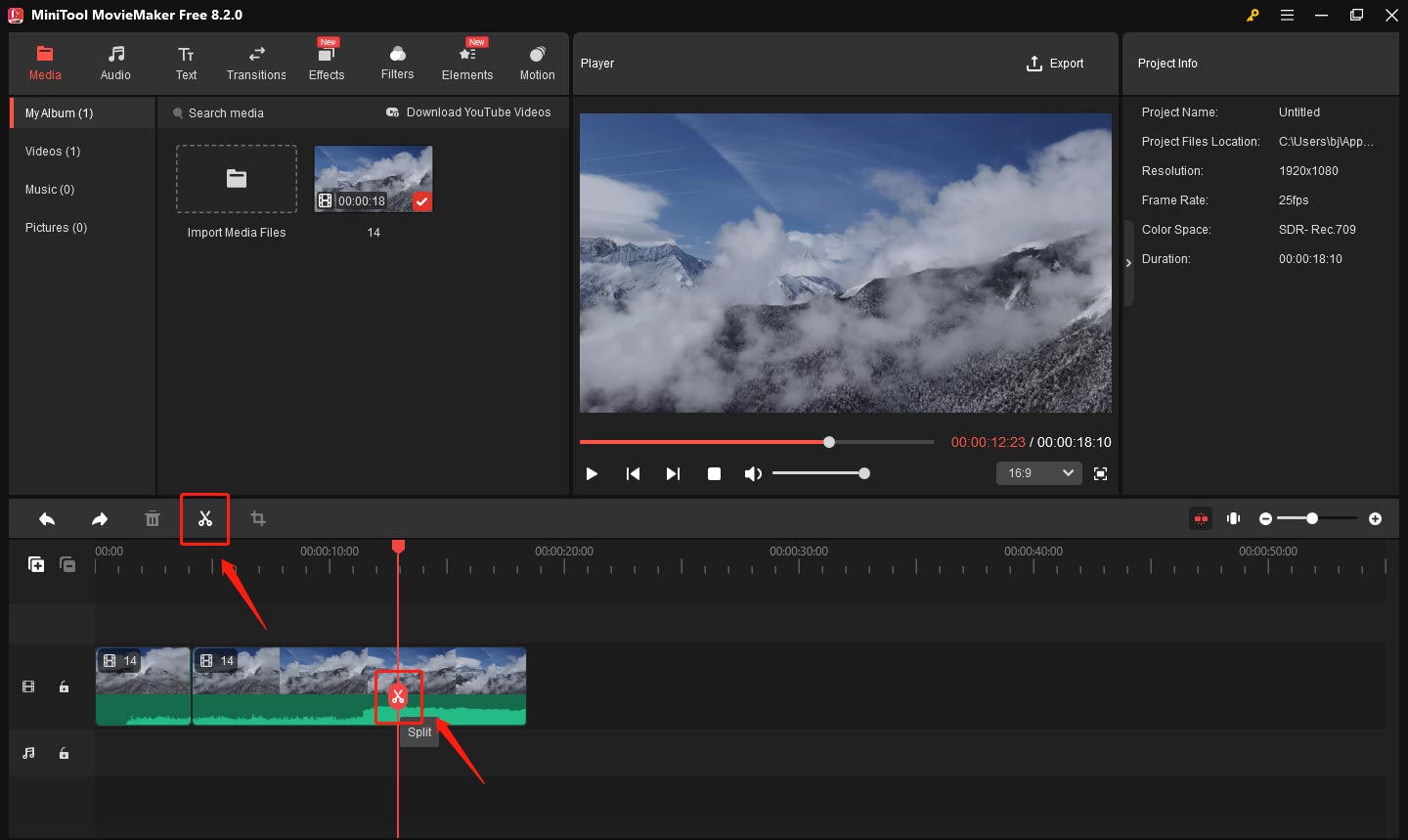
Task: Click the playback progress bar
Action: point(757,442)
